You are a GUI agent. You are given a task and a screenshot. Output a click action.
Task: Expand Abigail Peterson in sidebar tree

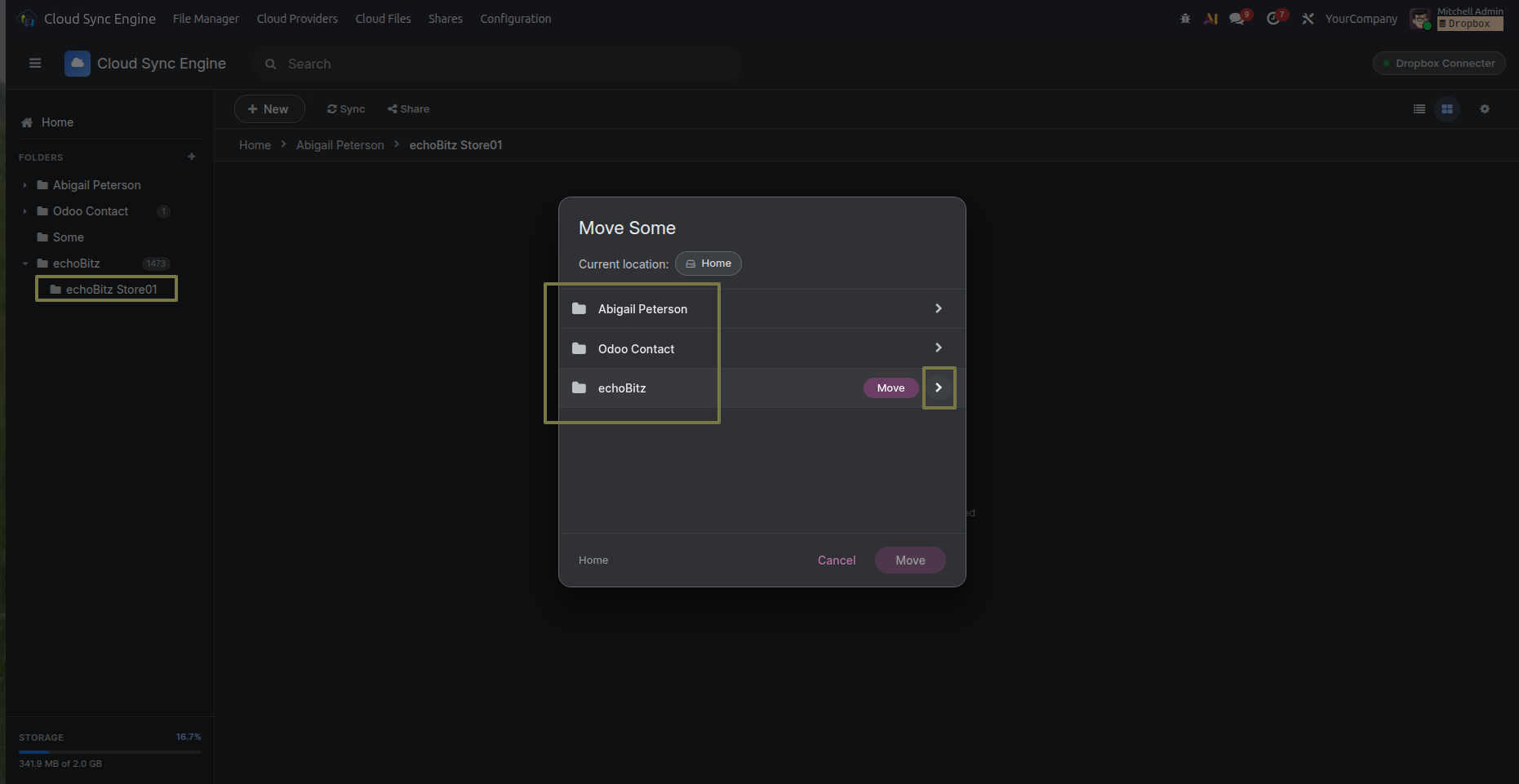(25, 185)
